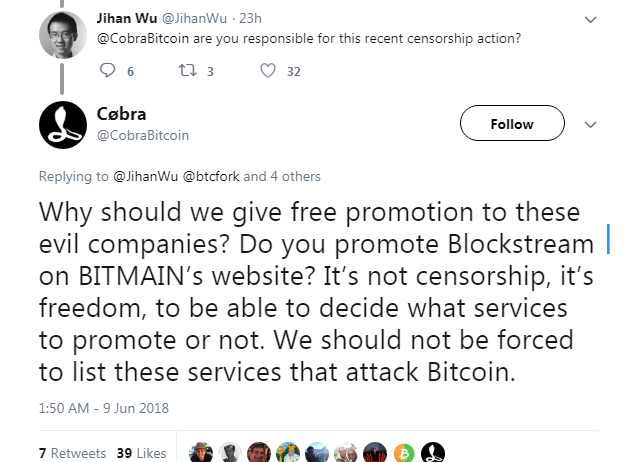Retweet Jihan Wu's tweet

[186, 70]
